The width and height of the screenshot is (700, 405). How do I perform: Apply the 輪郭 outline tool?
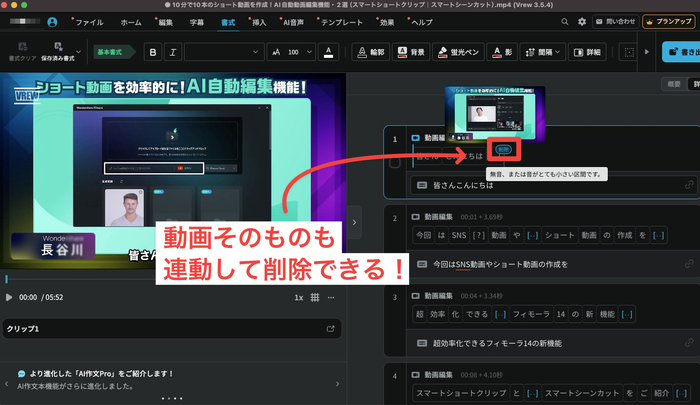[371, 52]
